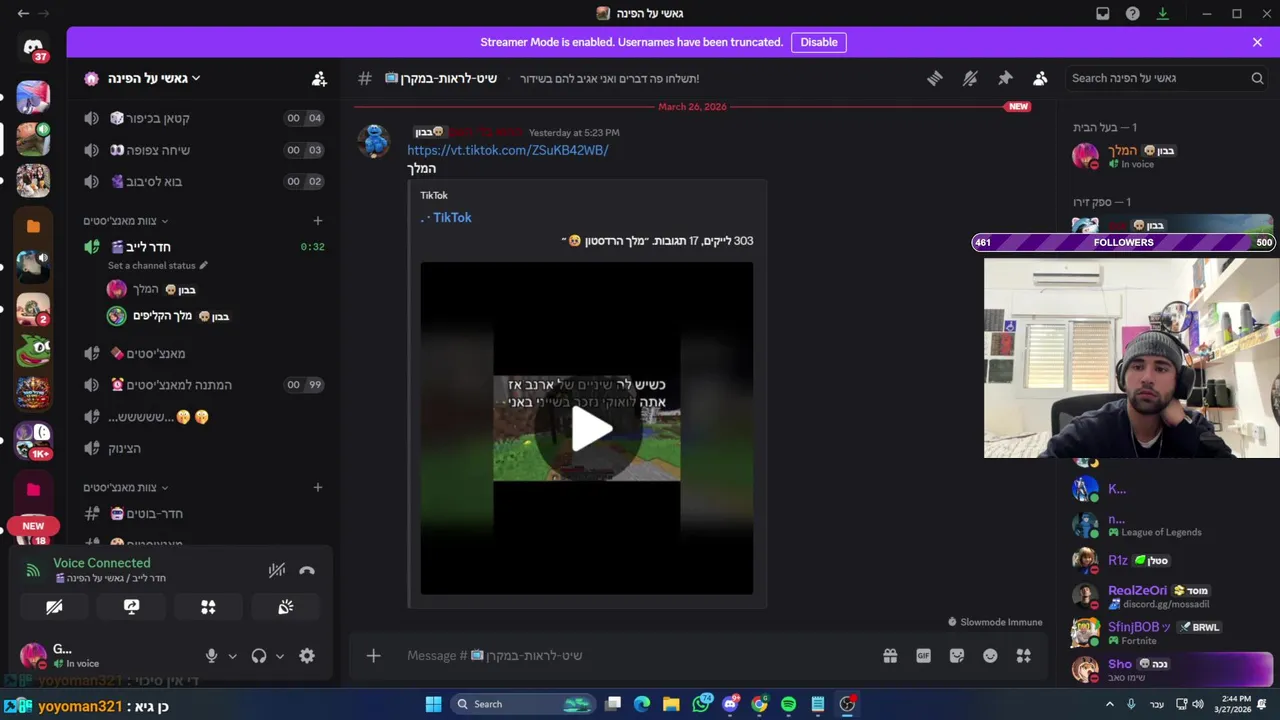Add channel to second צוות מאנצ'יסטים category

coord(317,488)
